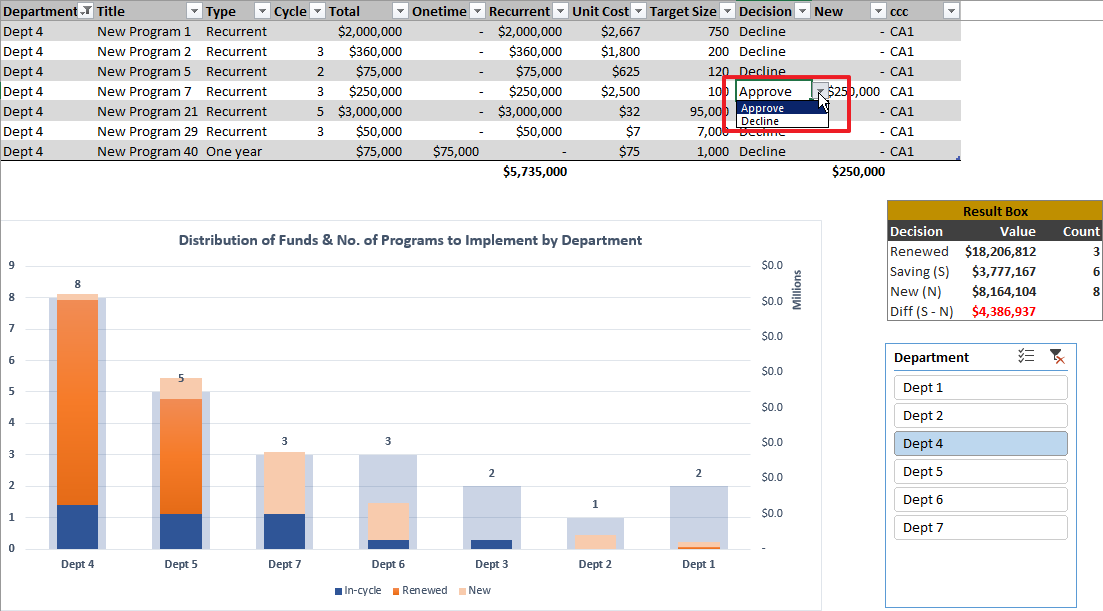Select Dept 1 in the slicer
1103x611 pixels.
(x=980, y=388)
